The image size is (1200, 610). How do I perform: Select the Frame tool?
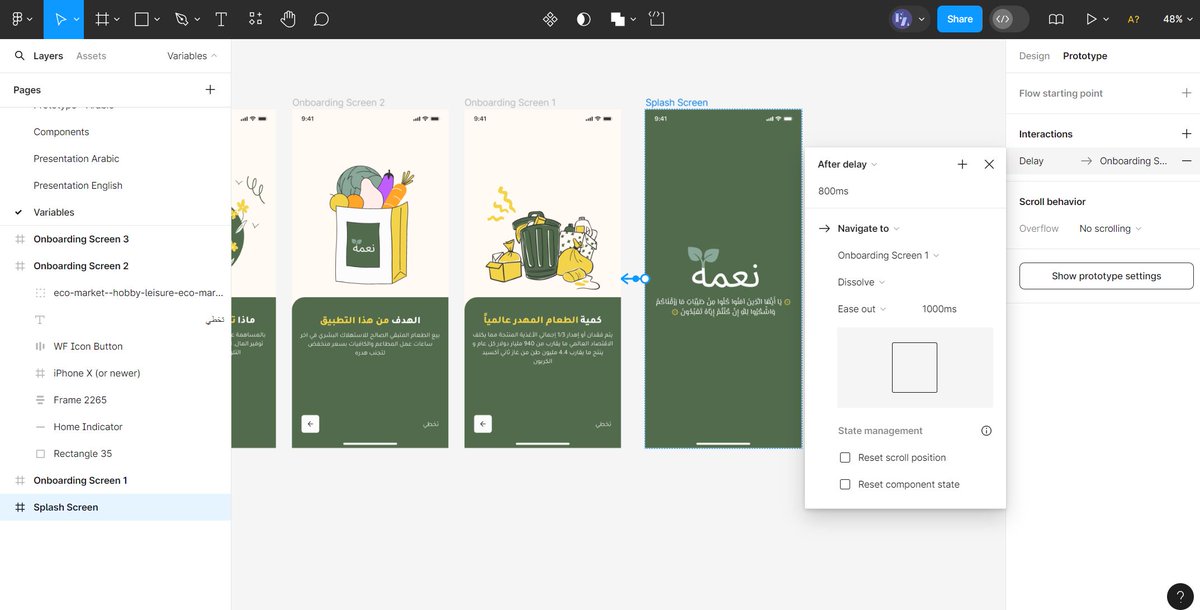click(102, 19)
